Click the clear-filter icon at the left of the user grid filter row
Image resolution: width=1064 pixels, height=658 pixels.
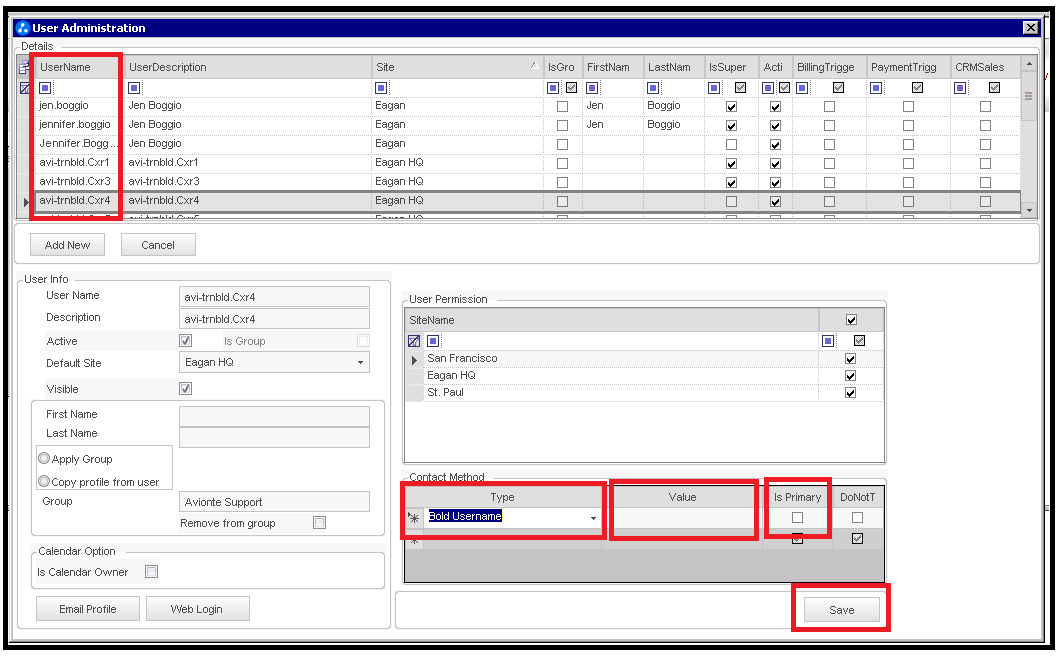click(24, 88)
